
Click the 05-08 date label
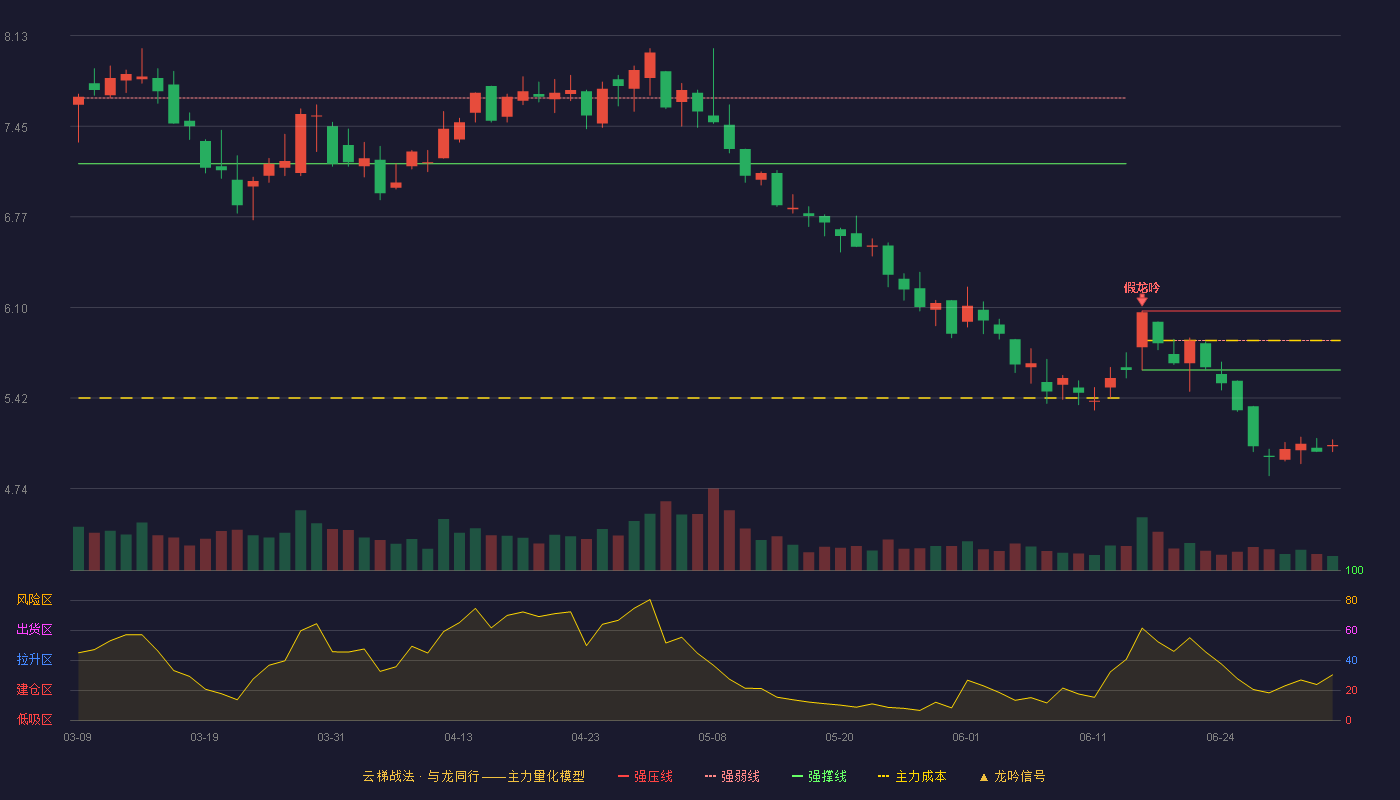[712, 737]
